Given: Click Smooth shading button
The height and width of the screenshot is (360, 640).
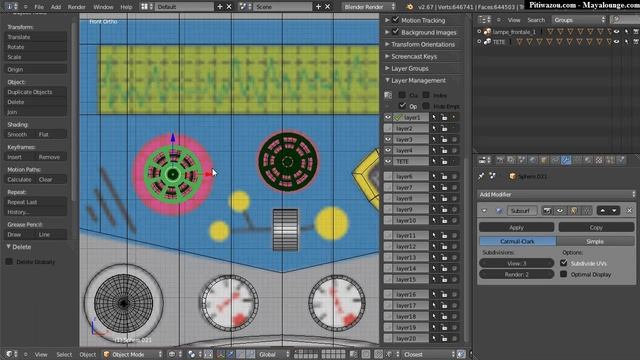Looking at the screenshot, I should pyautogui.click(x=20, y=135).
